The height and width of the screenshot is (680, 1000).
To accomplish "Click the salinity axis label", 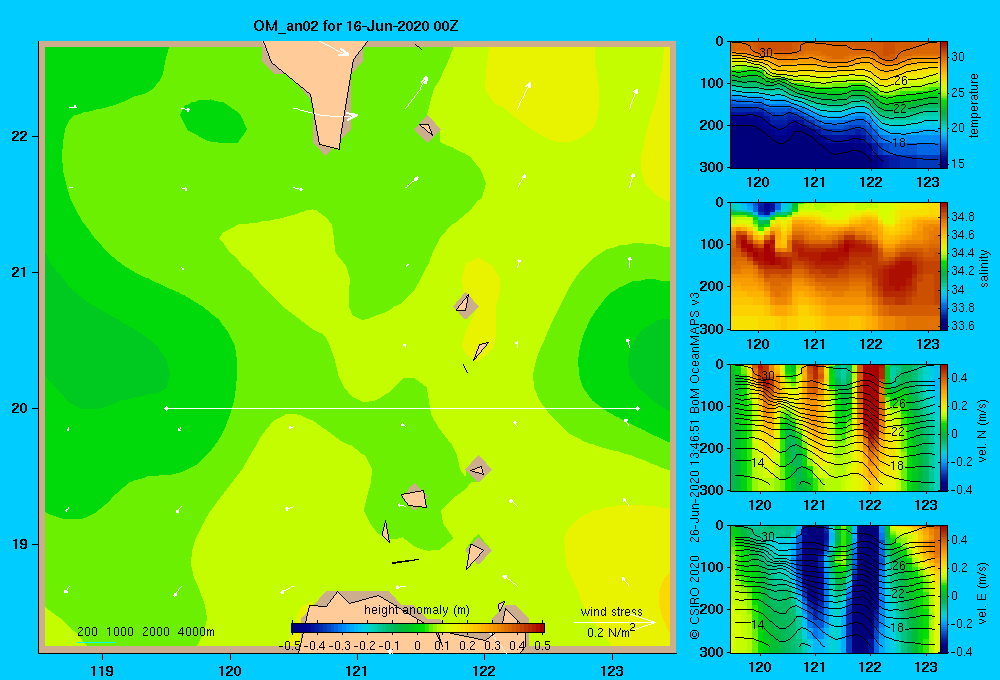I will 984,268.
